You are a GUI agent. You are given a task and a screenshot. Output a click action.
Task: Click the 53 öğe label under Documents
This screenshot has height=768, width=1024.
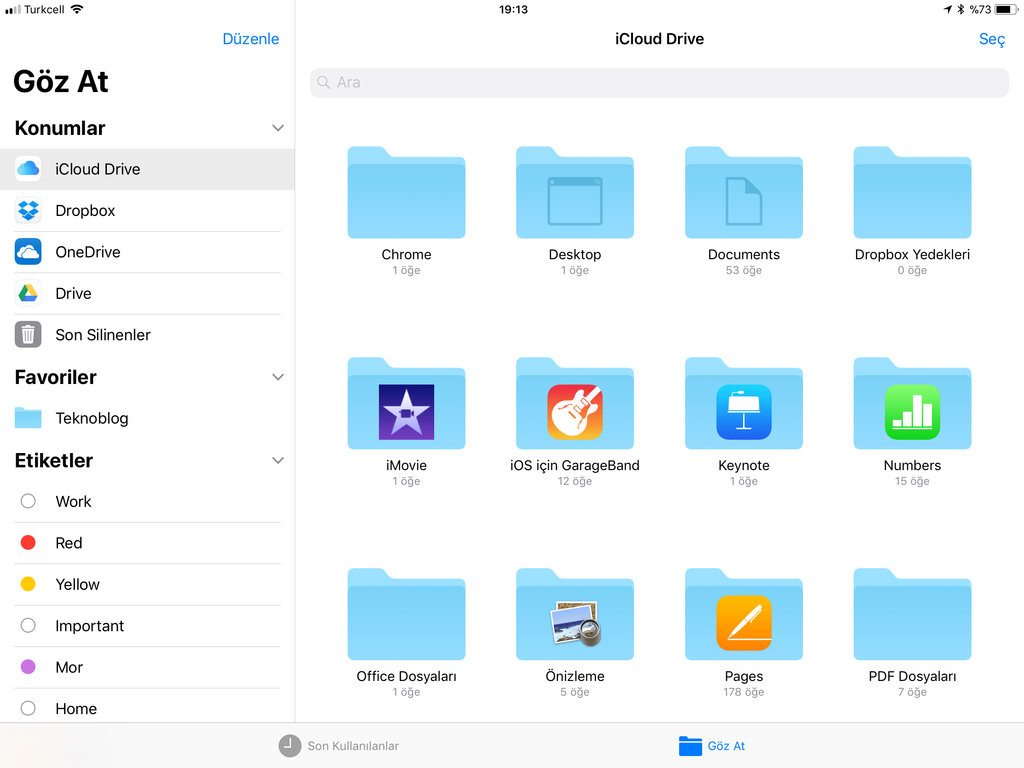pos(743,270)
